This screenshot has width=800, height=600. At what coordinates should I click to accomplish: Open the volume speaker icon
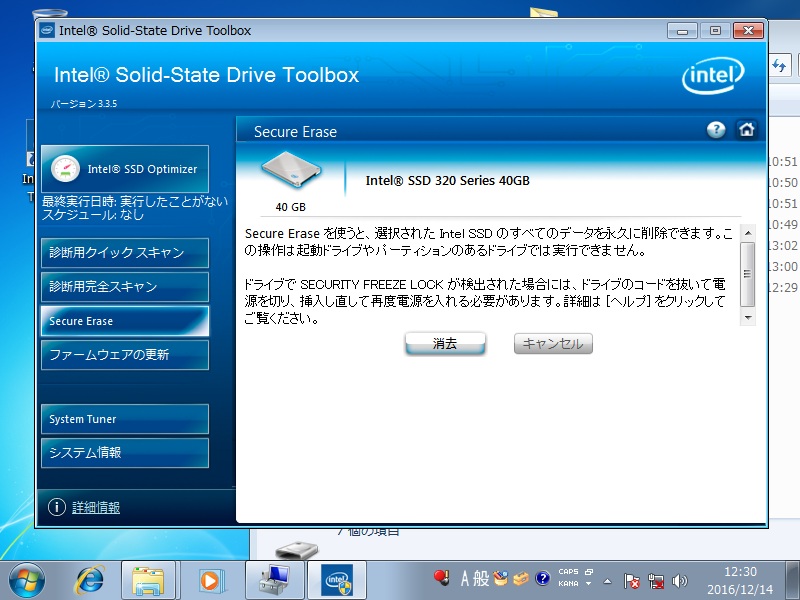click(680, 581)
